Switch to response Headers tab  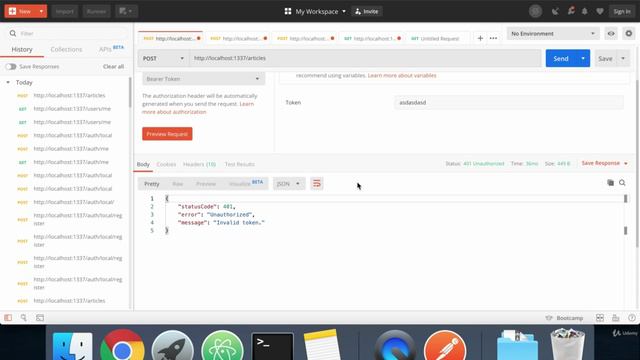pyautogui.click(x=199, y=164)
